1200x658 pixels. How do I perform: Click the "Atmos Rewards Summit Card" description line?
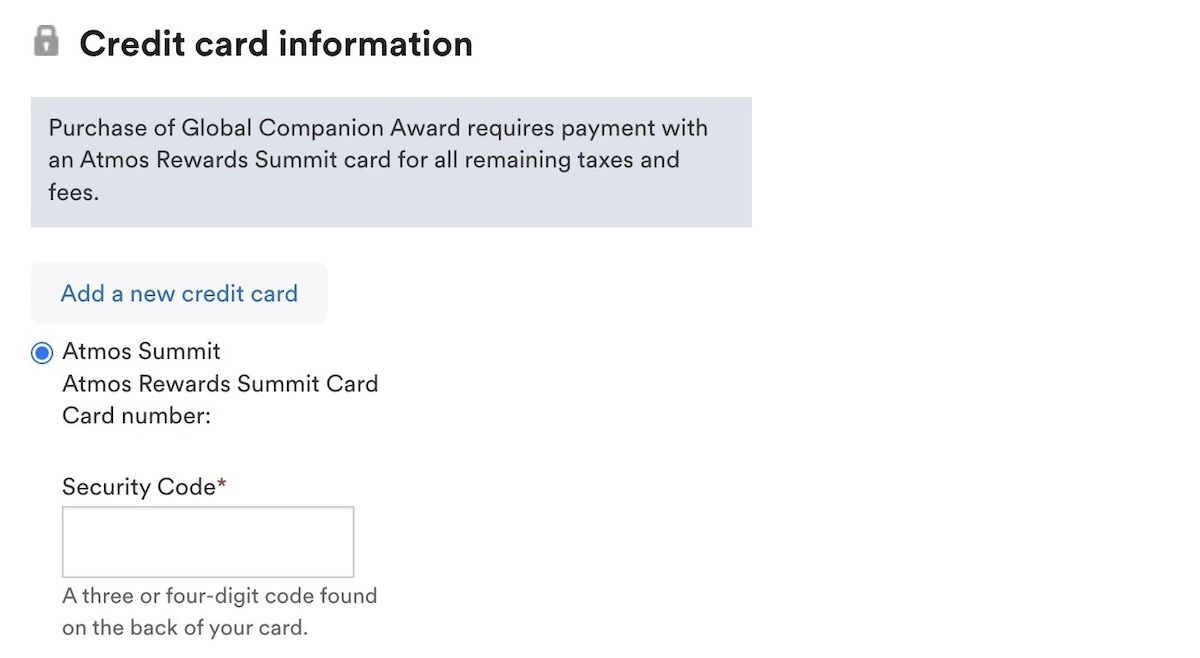220,384
